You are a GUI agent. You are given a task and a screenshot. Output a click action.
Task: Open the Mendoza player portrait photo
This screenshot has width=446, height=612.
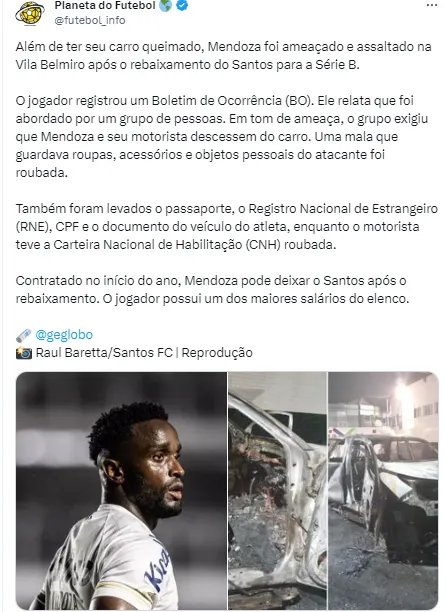click(121, 491)
